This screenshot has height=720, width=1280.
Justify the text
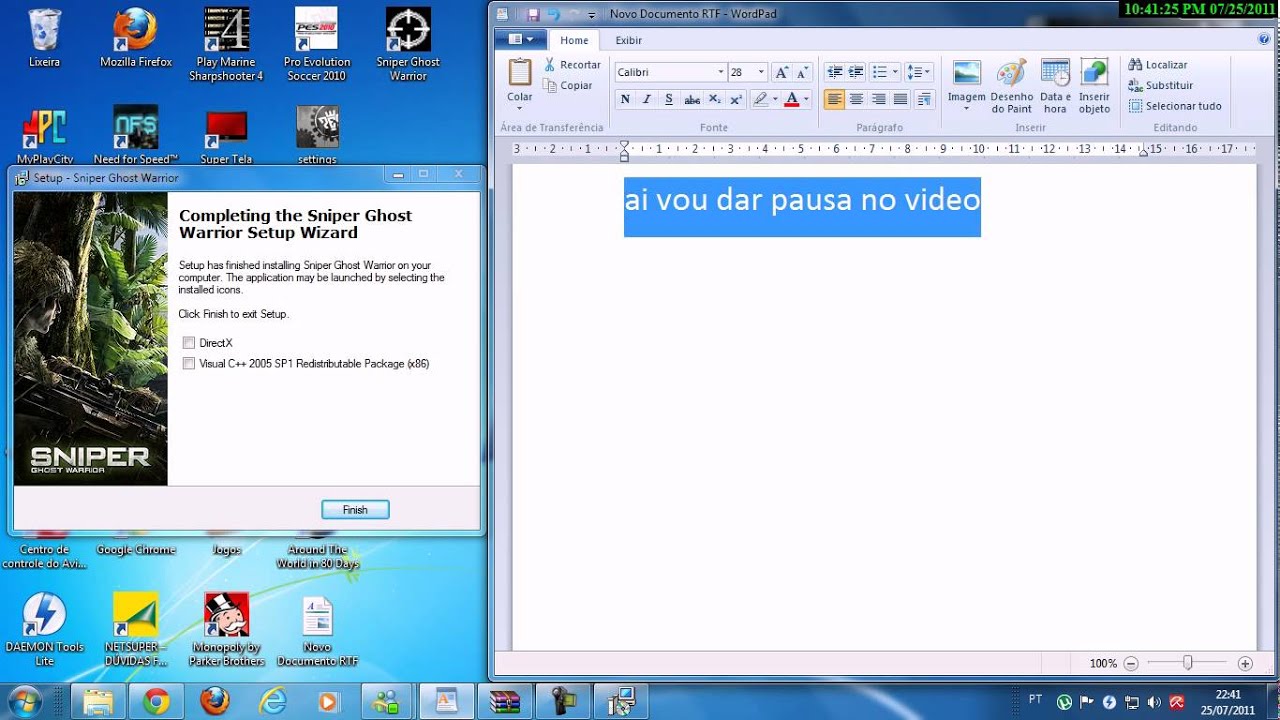tap(900, 99)
